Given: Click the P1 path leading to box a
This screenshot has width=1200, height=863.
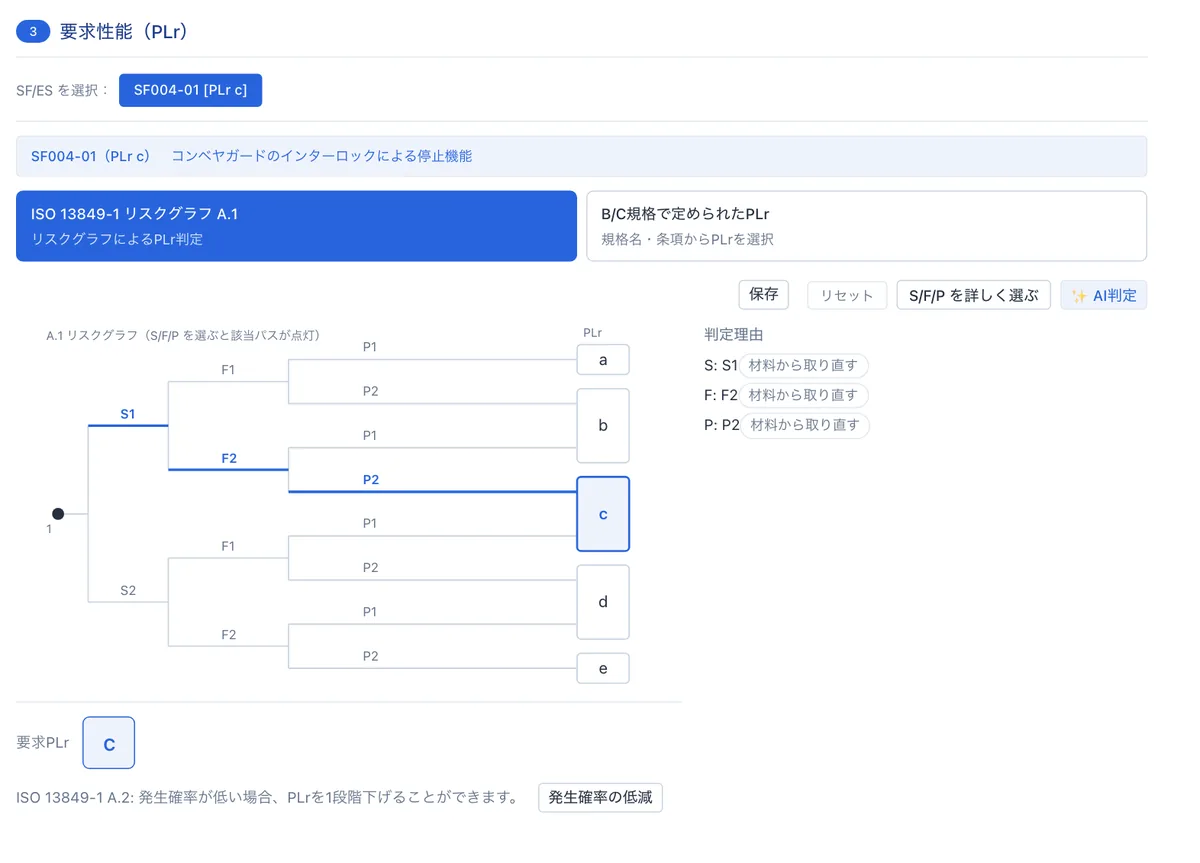Looking at the screenshot, I should coord(370,347).
